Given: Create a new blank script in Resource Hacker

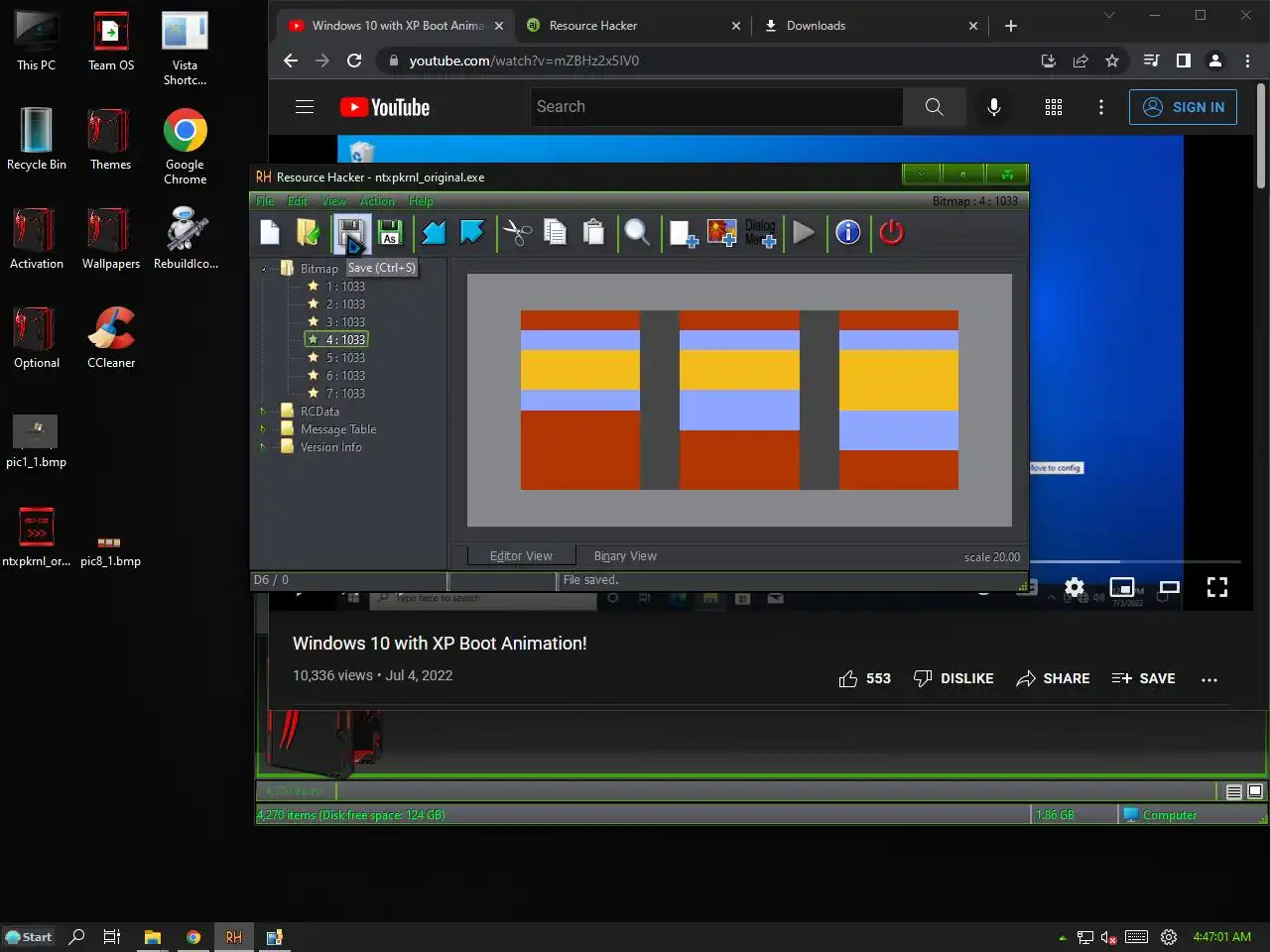Looking at the screenshot, I should tap(270, 233).
